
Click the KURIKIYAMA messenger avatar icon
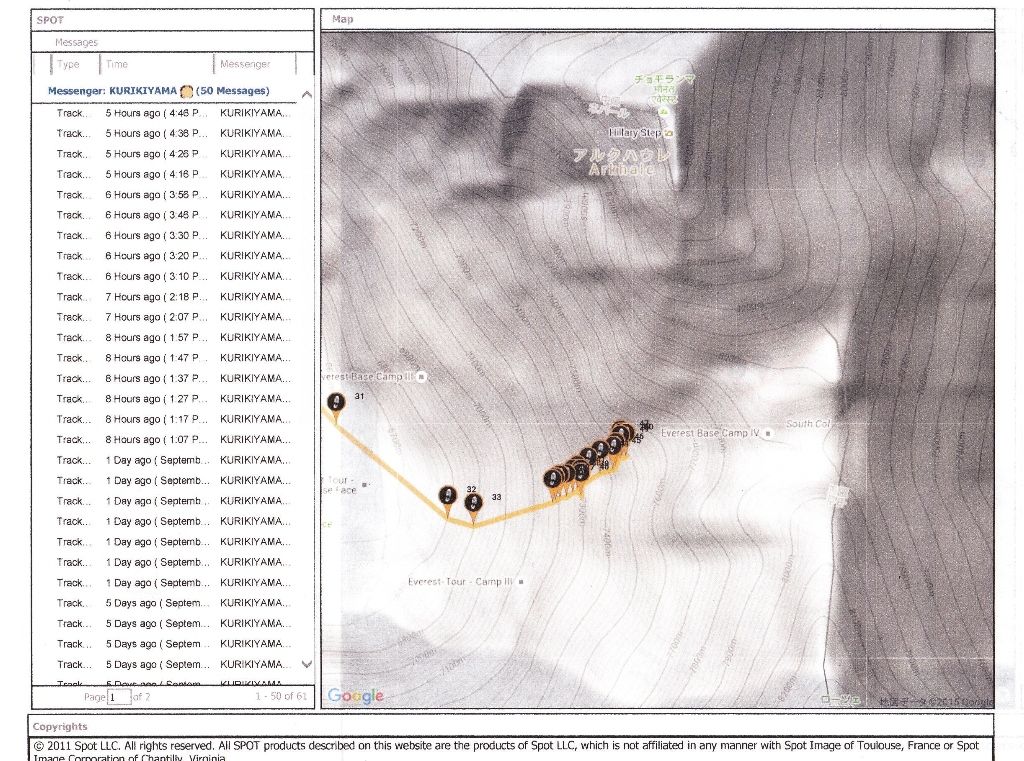tap(187, 91)
